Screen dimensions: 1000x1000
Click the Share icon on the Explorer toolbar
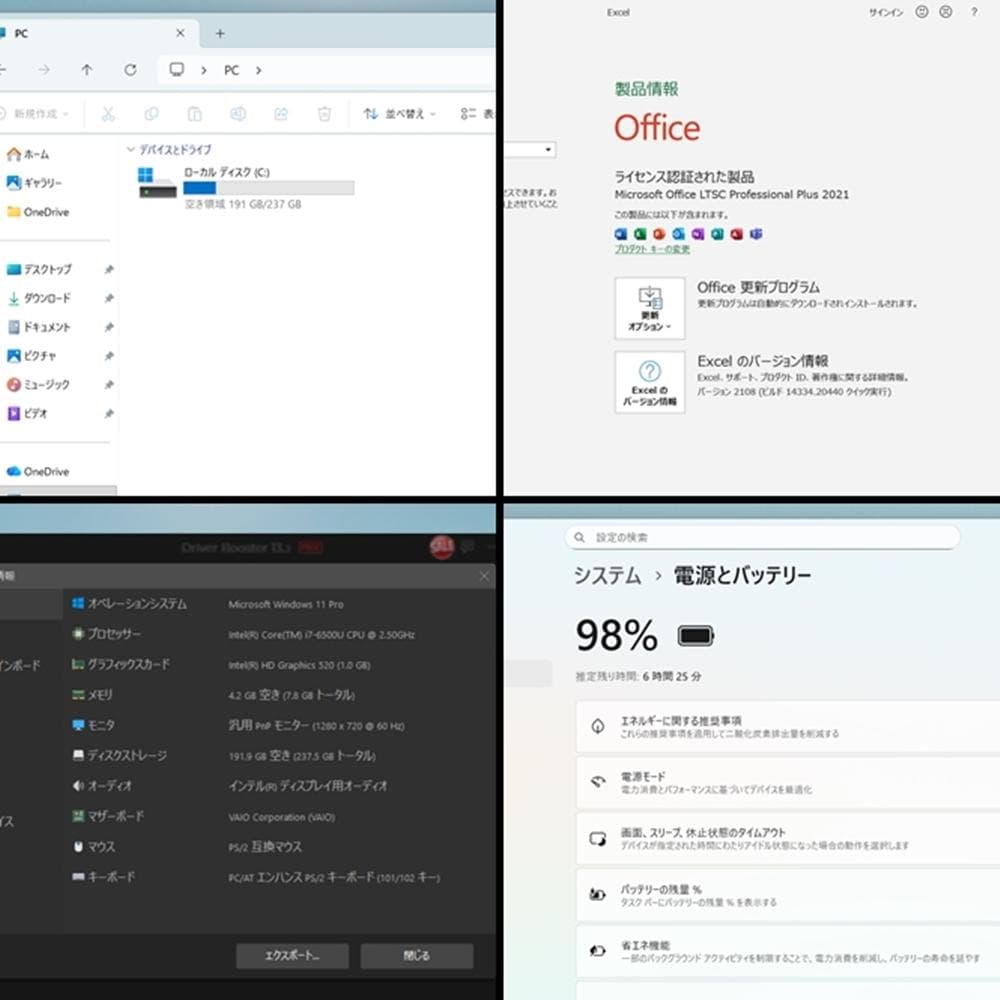(x=280, y=114)
